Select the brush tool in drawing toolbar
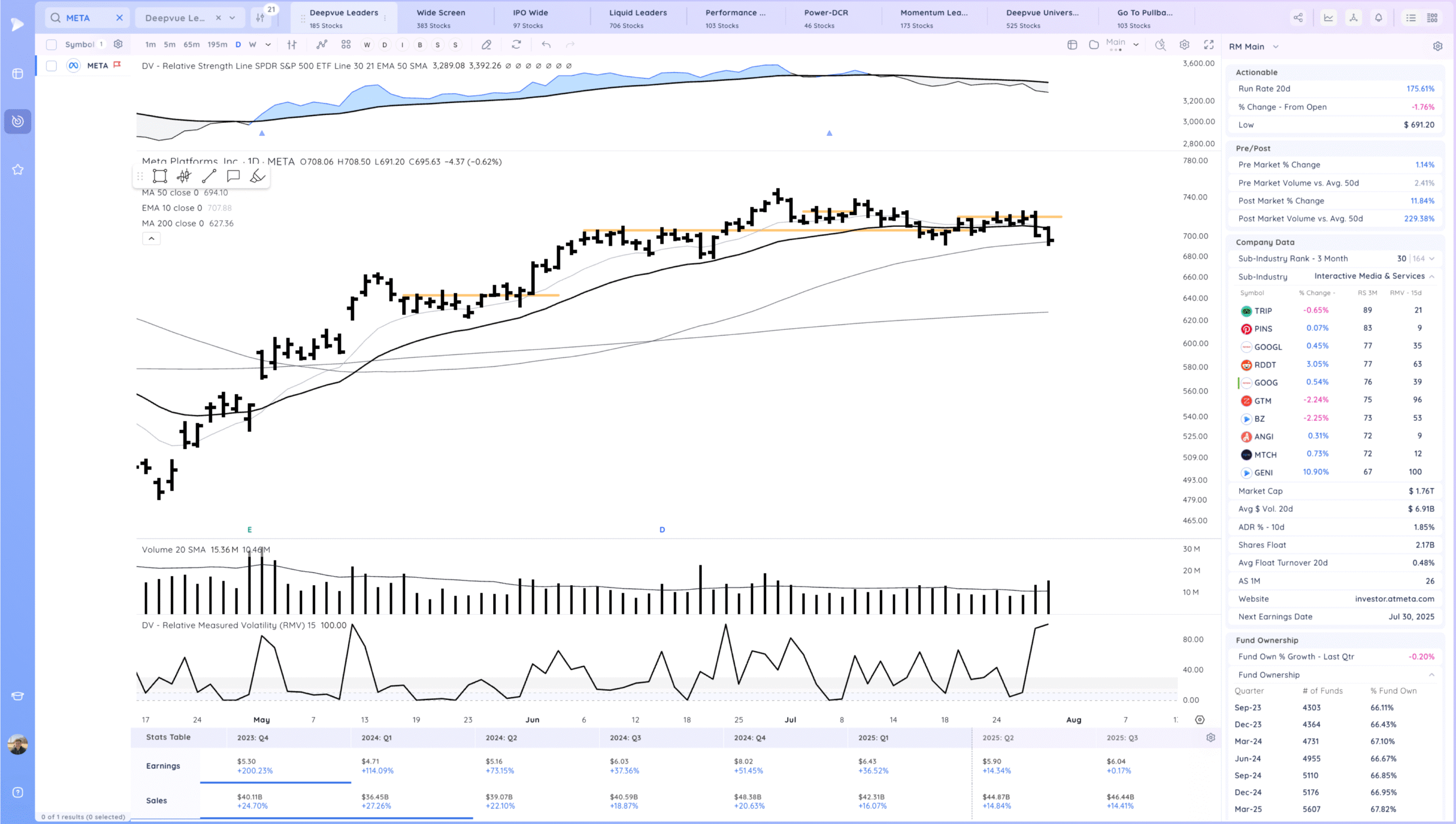Screen dimensions: 1456x824 tap(257, 176)
